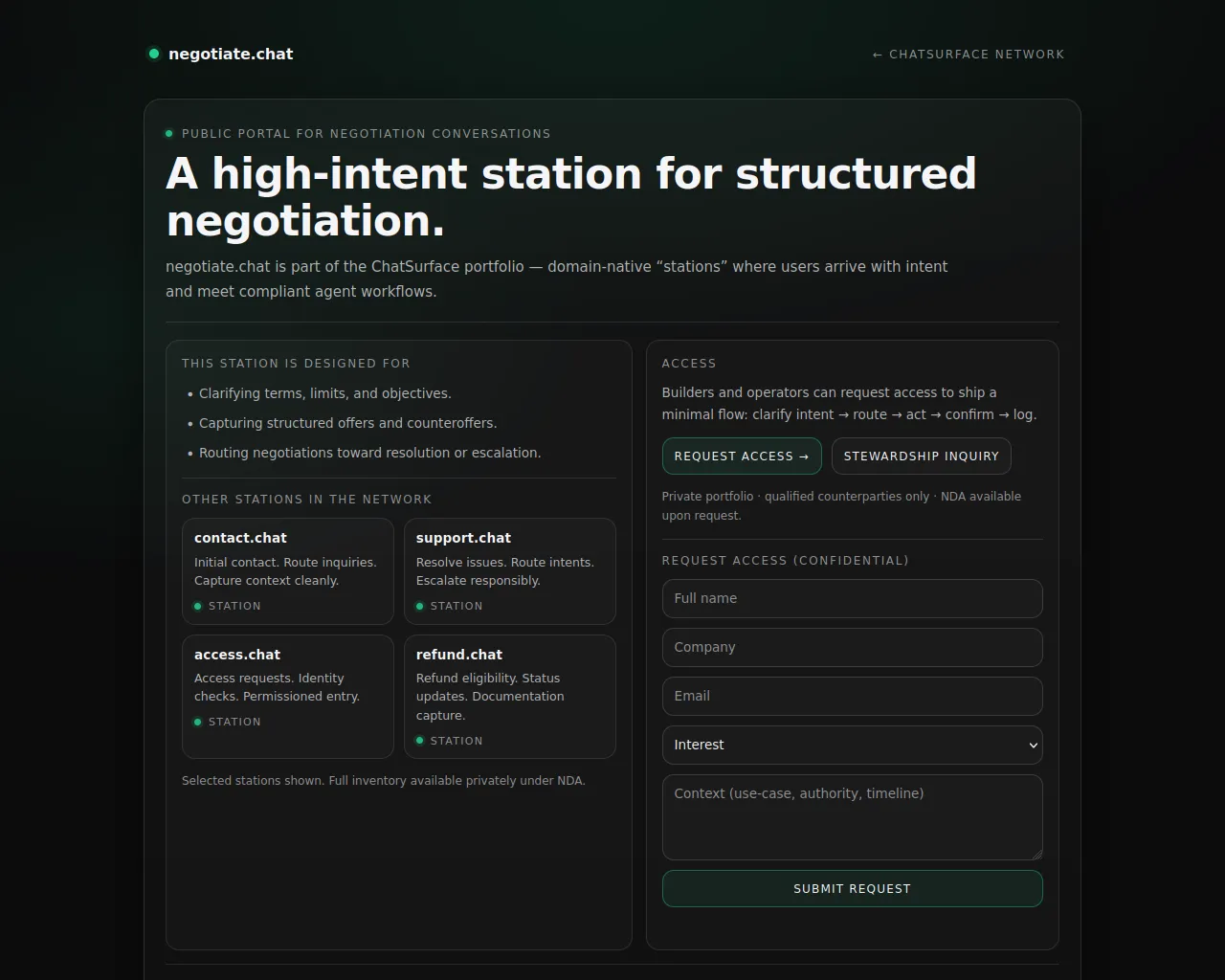Viewport: 1225px width, 980px height.
Task: Open the negotiate.chat home link
Action: tap(231, 55)
